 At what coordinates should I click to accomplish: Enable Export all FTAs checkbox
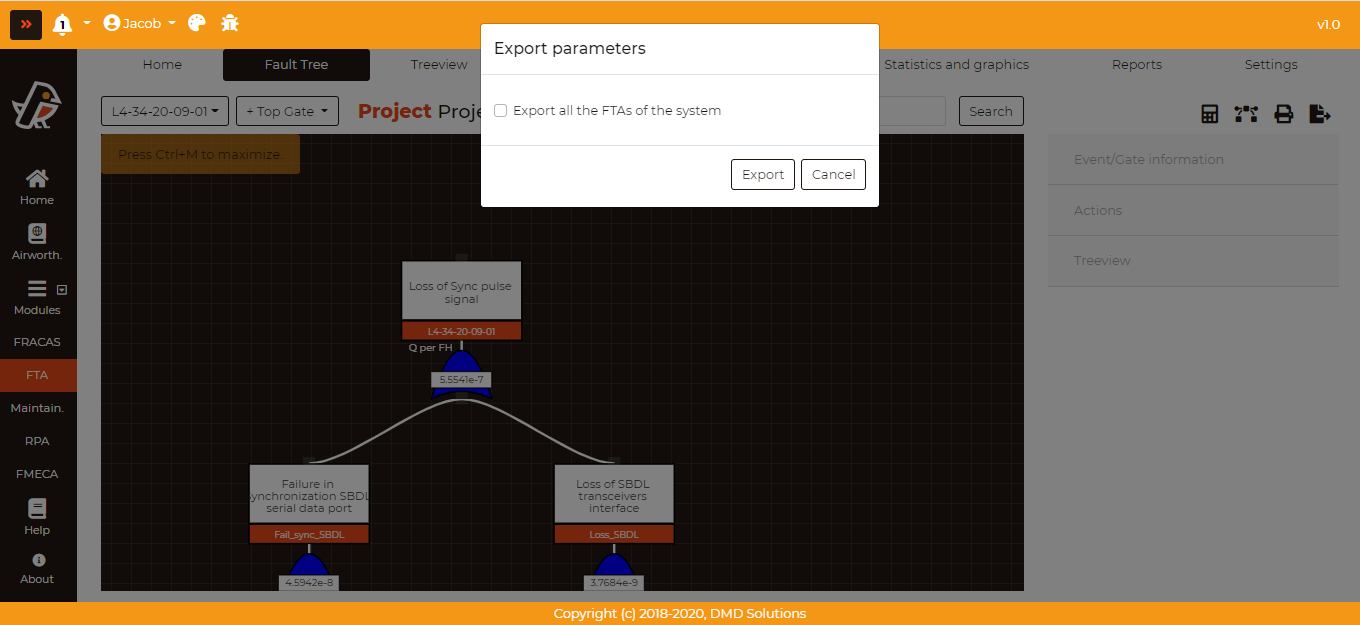[x=501, y=111]
